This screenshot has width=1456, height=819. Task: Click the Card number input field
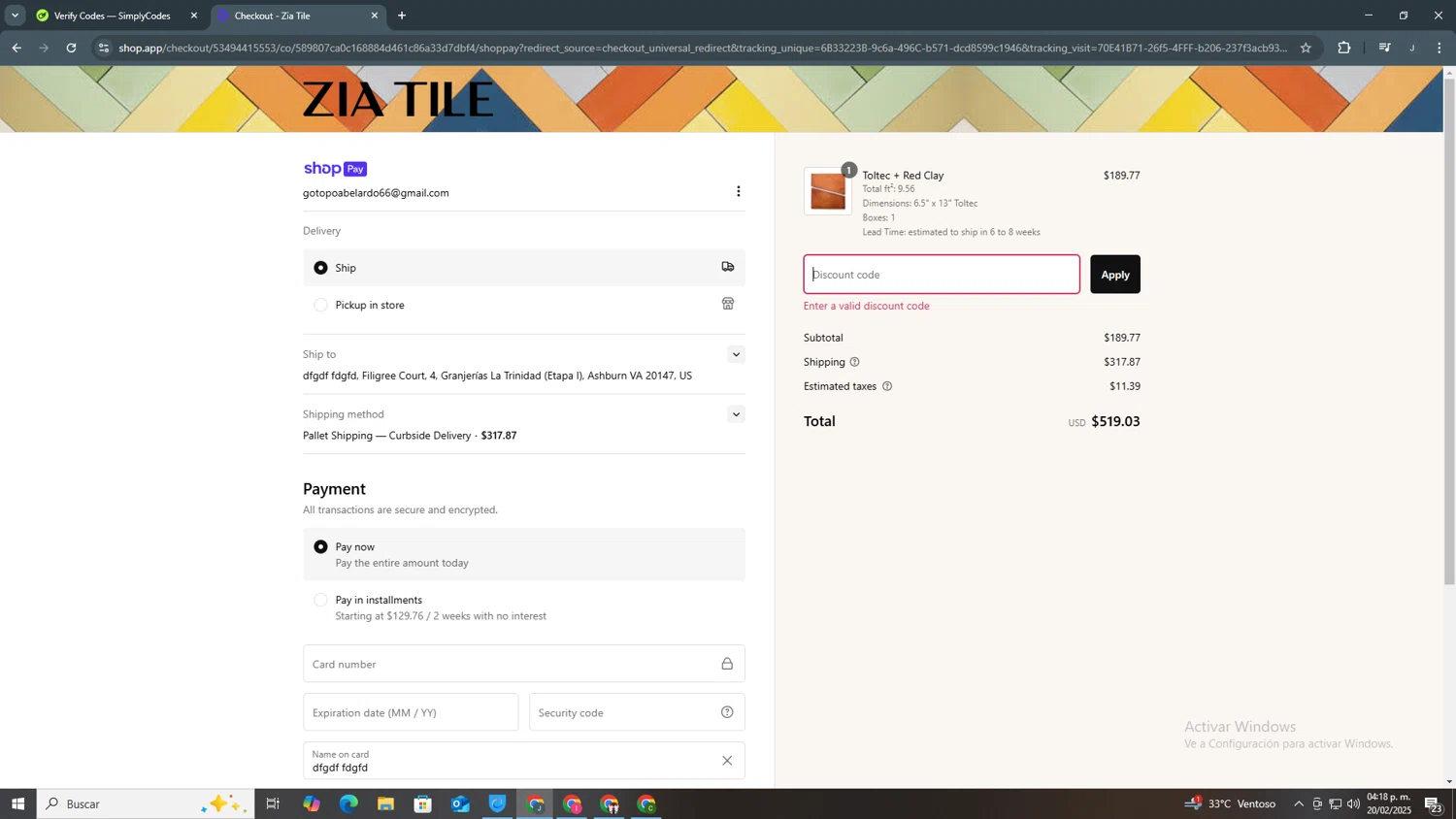coord(524,664)
